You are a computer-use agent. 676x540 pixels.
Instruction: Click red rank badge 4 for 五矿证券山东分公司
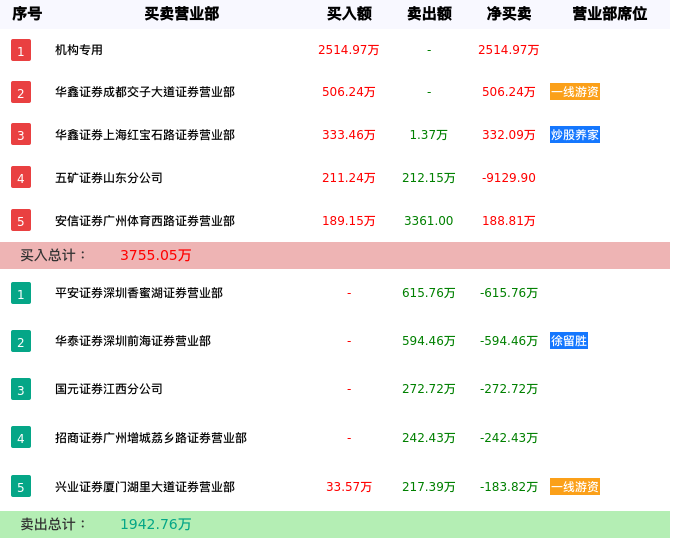pos(21,178)
